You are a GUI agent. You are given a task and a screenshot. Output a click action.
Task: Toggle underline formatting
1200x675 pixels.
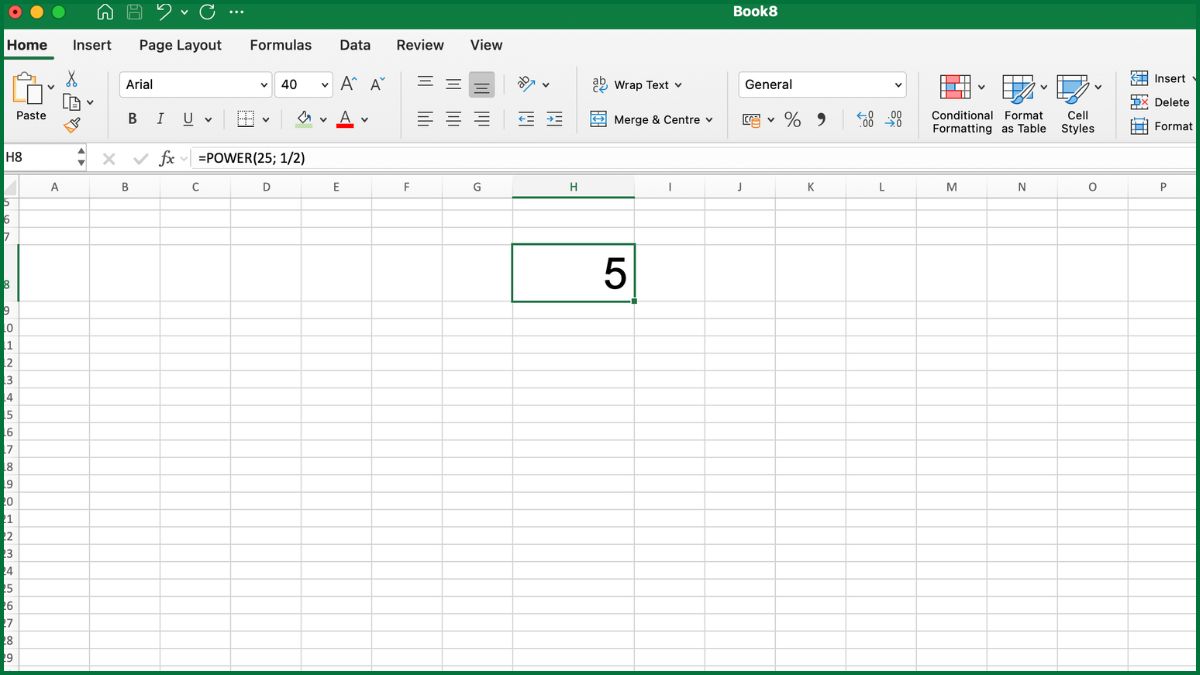point(186,118)
